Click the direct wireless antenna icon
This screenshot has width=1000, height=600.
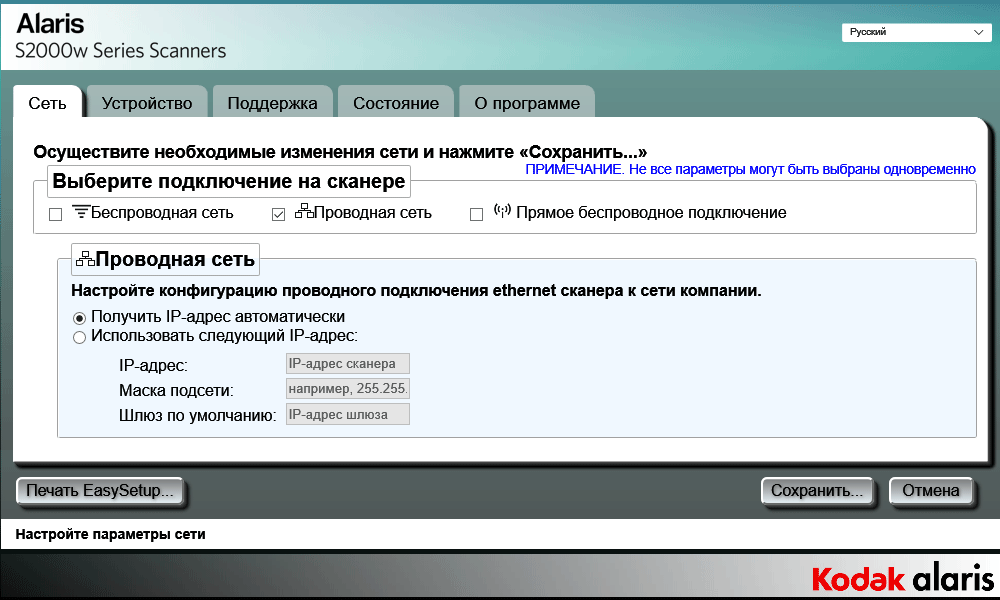click(x=503, y=210)
